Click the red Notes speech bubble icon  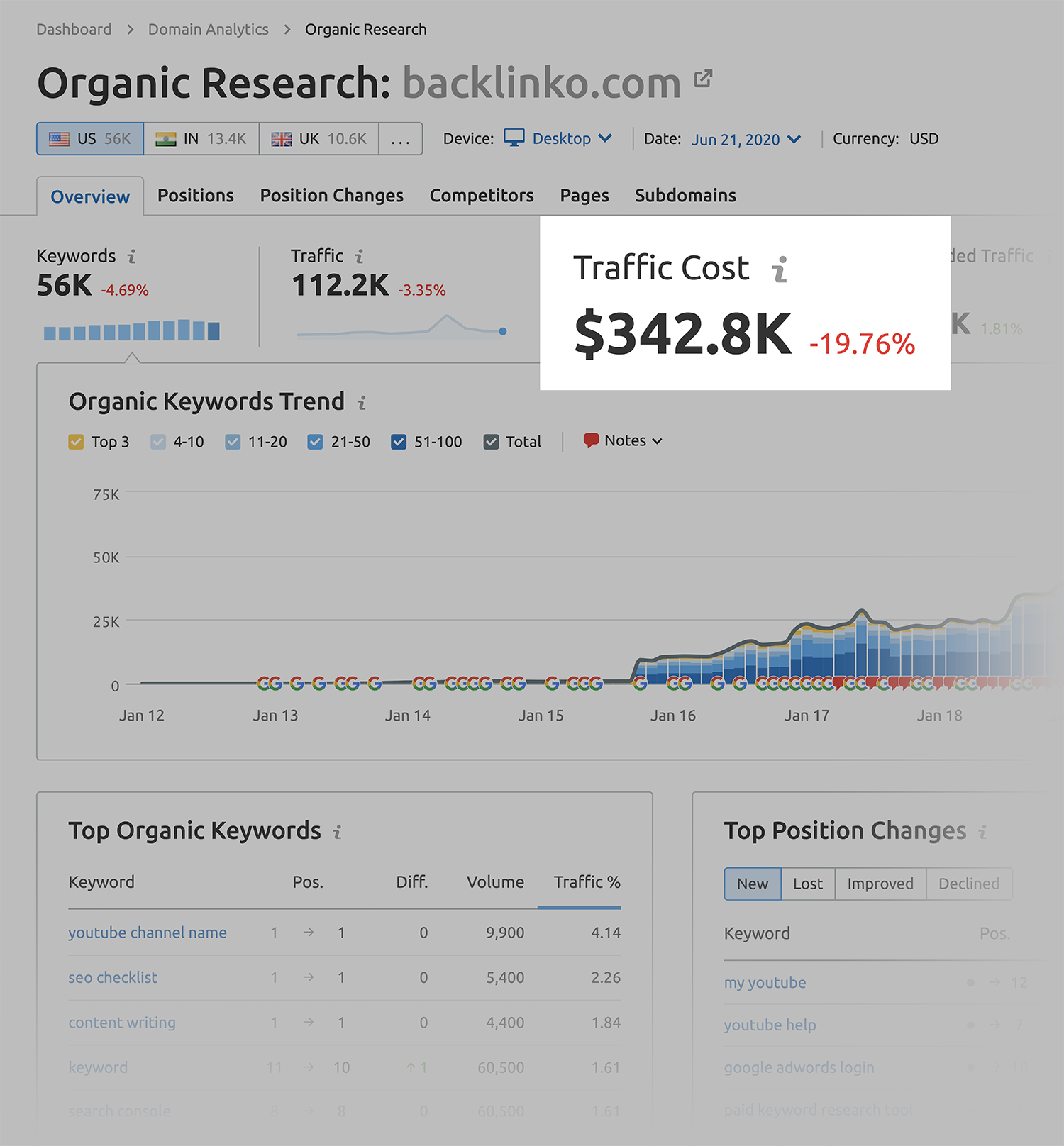coord(591,440)
